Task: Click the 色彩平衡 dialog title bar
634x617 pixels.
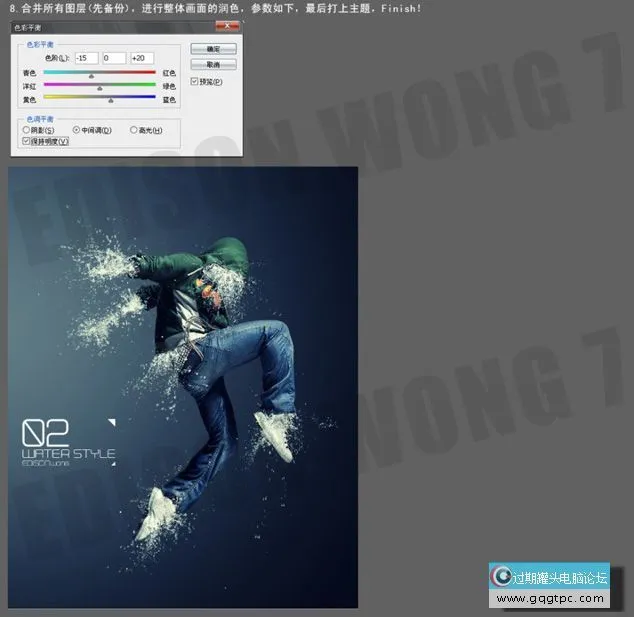Action: click(127, 27)
